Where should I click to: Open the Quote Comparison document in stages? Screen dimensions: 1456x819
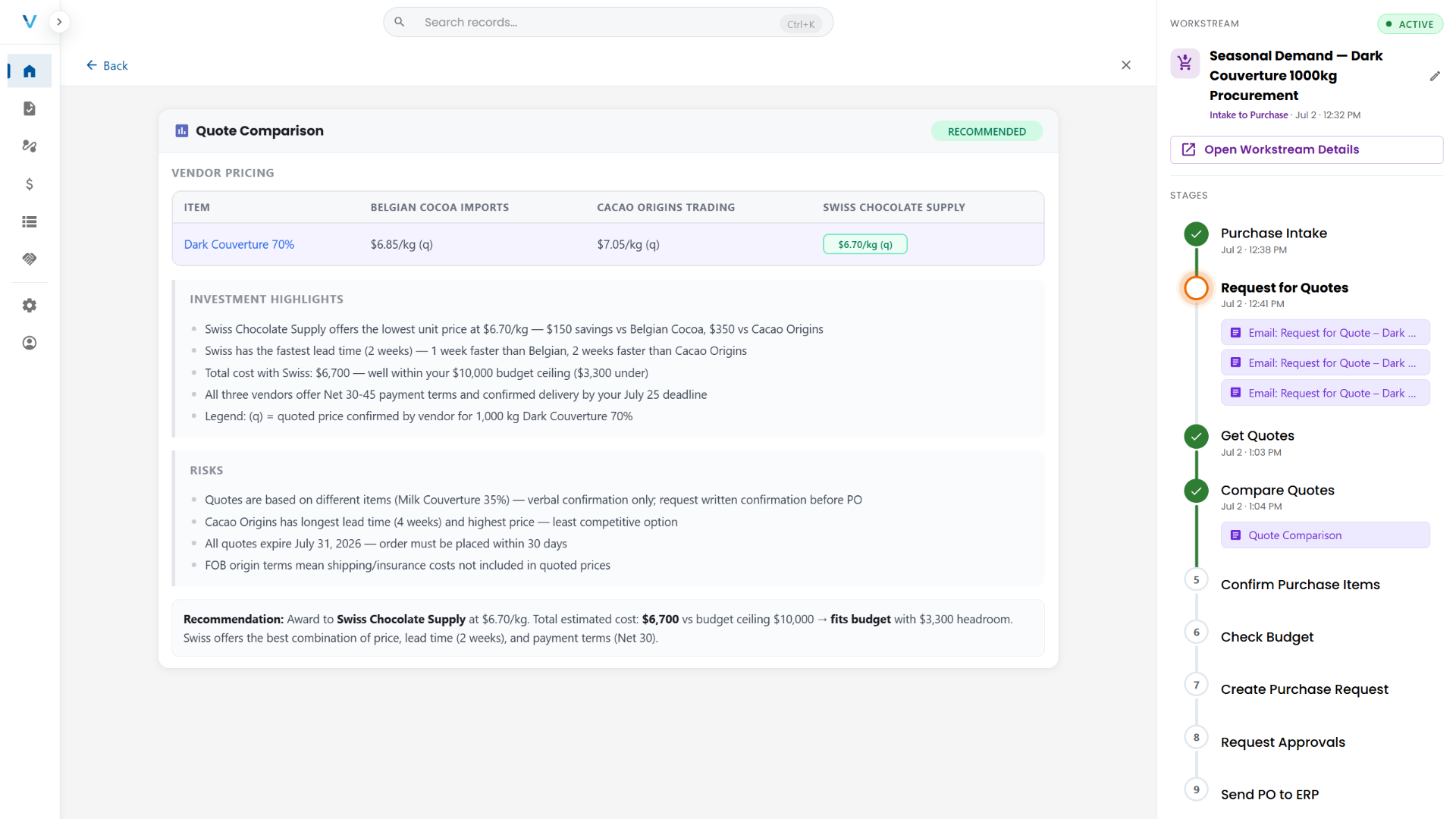pos(1325,535)
